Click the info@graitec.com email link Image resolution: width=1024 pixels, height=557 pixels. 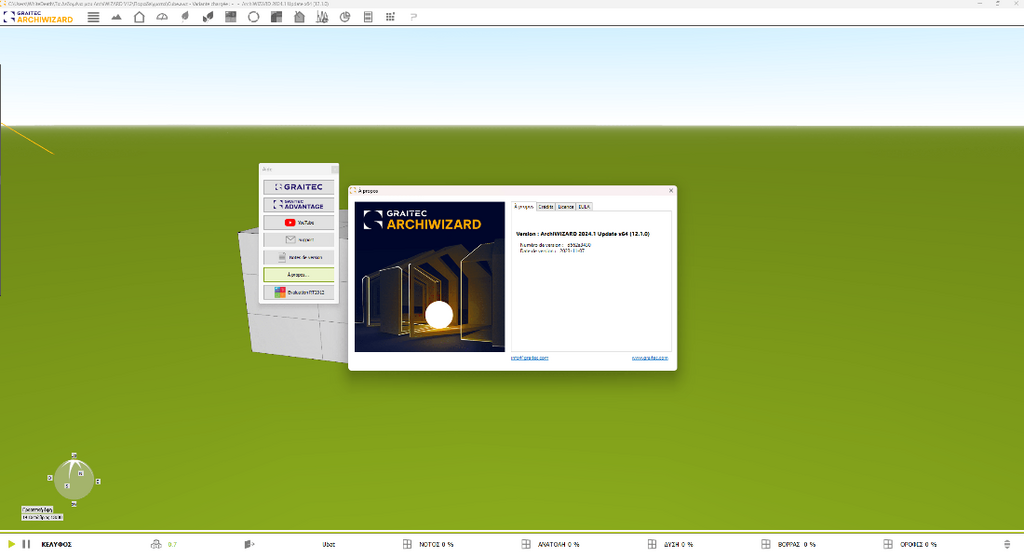[530, 358]
